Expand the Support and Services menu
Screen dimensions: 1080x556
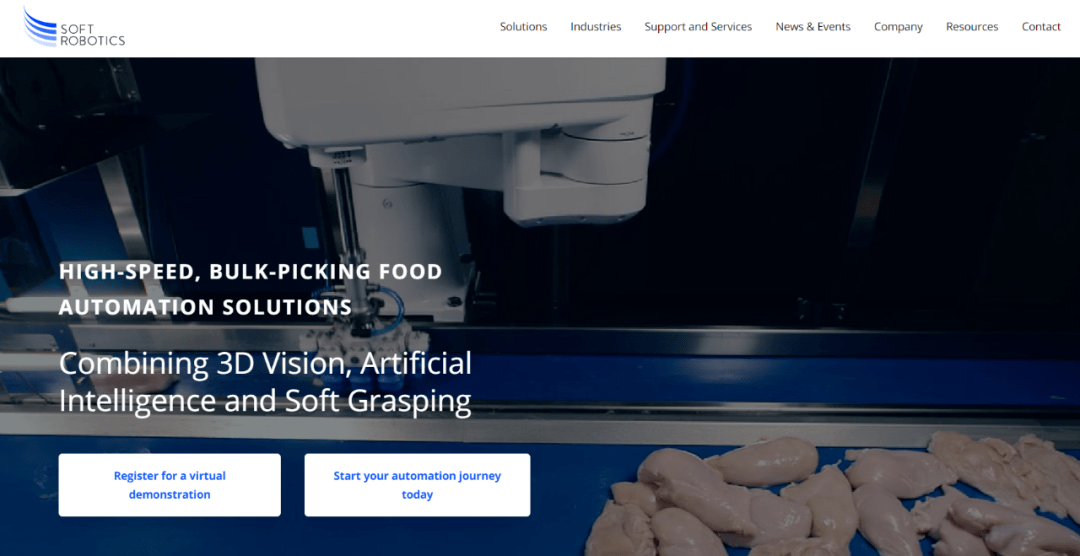tap(698, 27)
